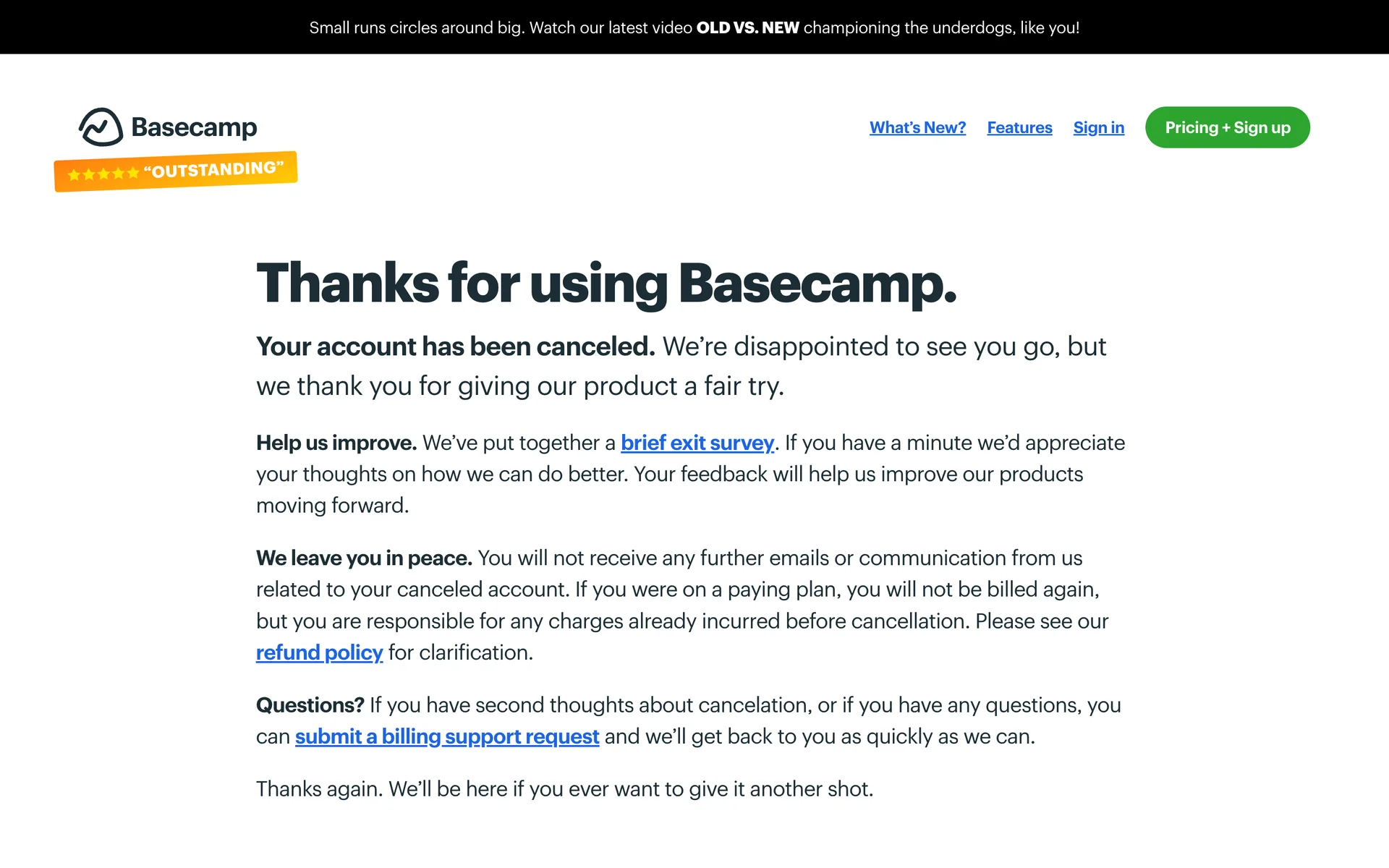Viewport: 1389px width, 868px height.
Task: Click submit a billing support request link
Action: [x=446, y=736]
